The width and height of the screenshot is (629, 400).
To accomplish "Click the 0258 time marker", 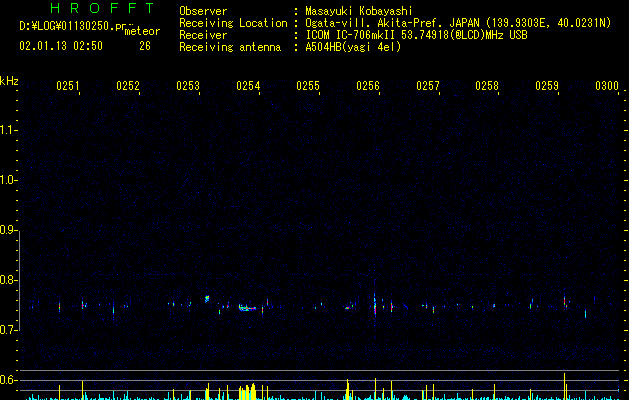I will [x=487, y=86].
